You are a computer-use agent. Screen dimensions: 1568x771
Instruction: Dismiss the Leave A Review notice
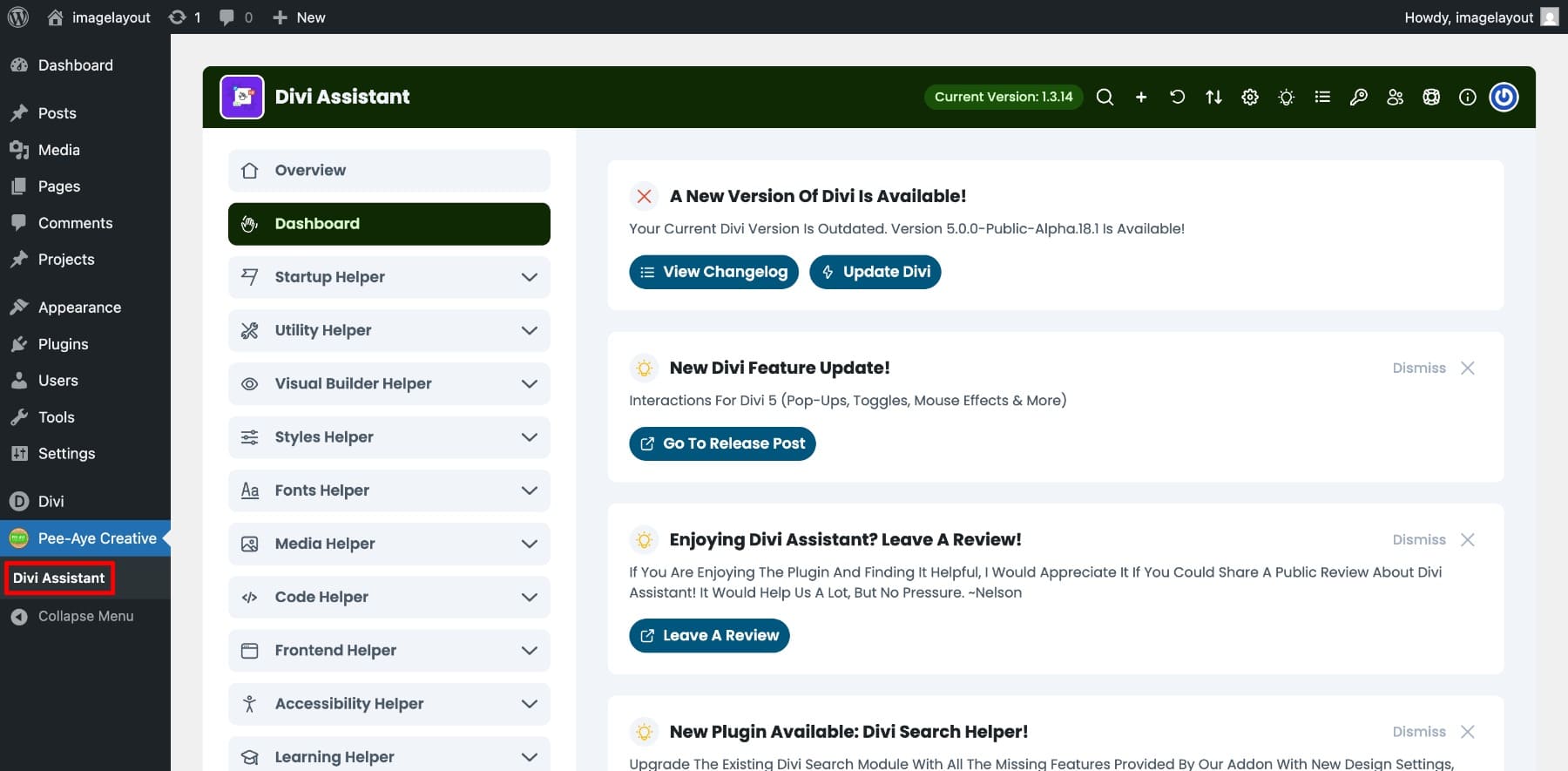point(1433,539)
